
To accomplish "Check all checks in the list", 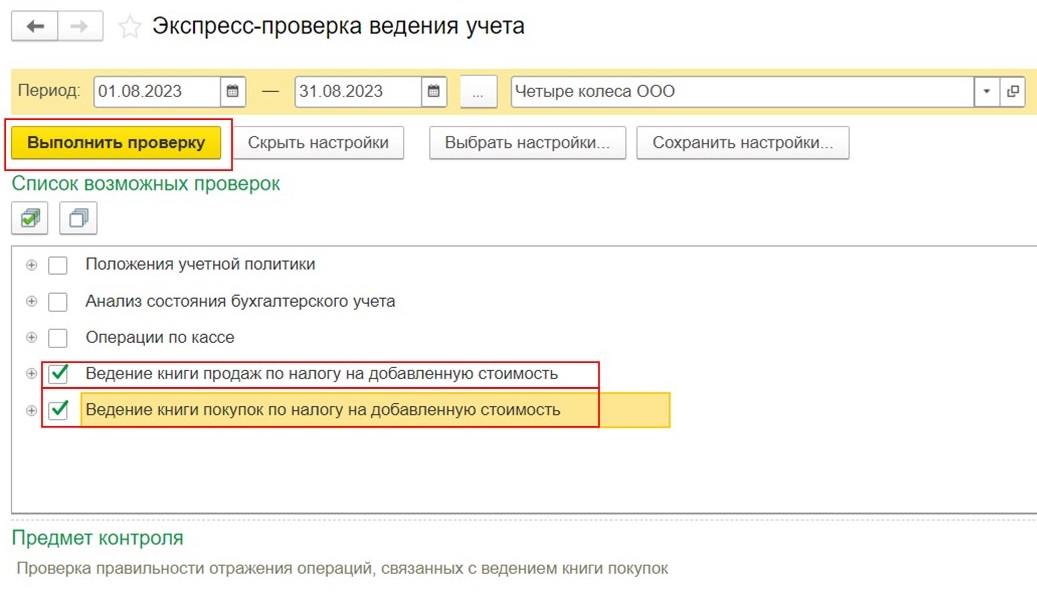I will pos(30,218).
